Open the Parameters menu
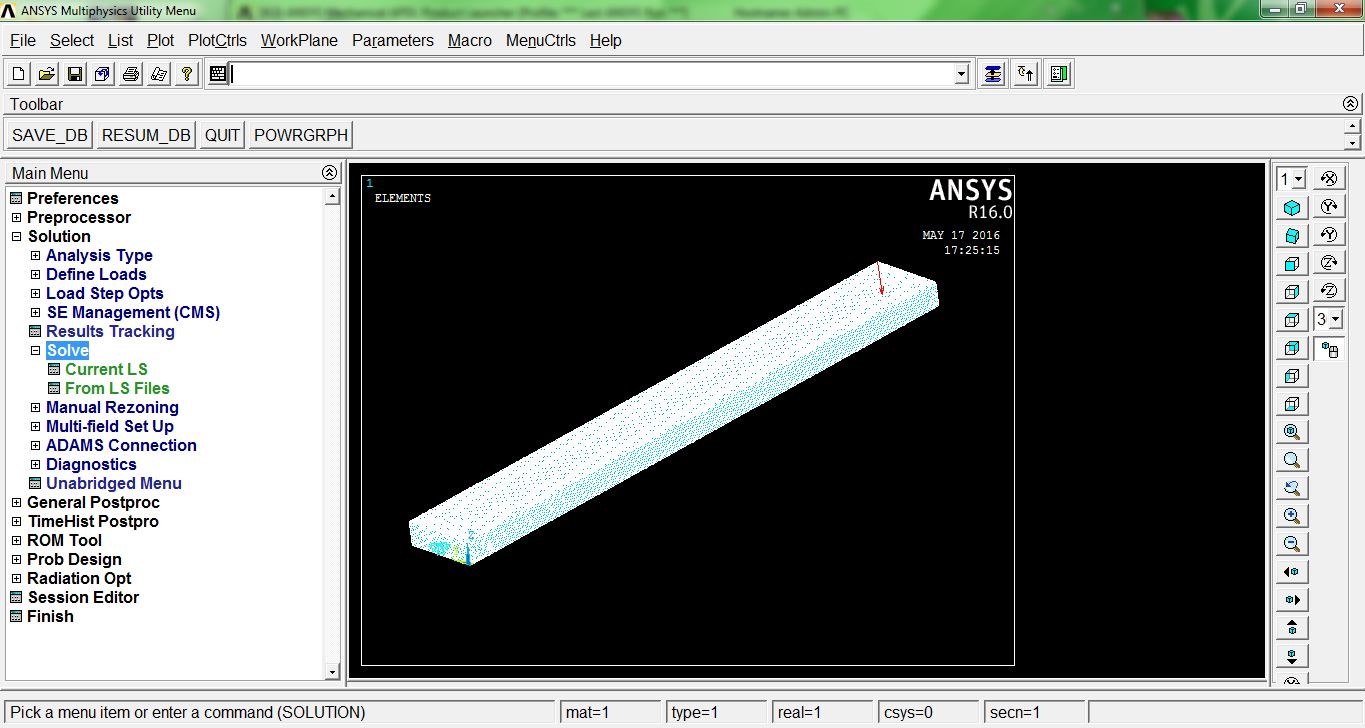The width and height of the screenshot is (1365, 728). (x=393, y=40)
